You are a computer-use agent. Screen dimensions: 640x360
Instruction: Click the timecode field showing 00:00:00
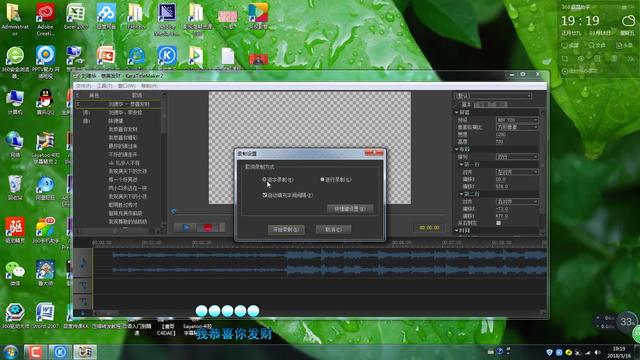click(x=429, y=227)
